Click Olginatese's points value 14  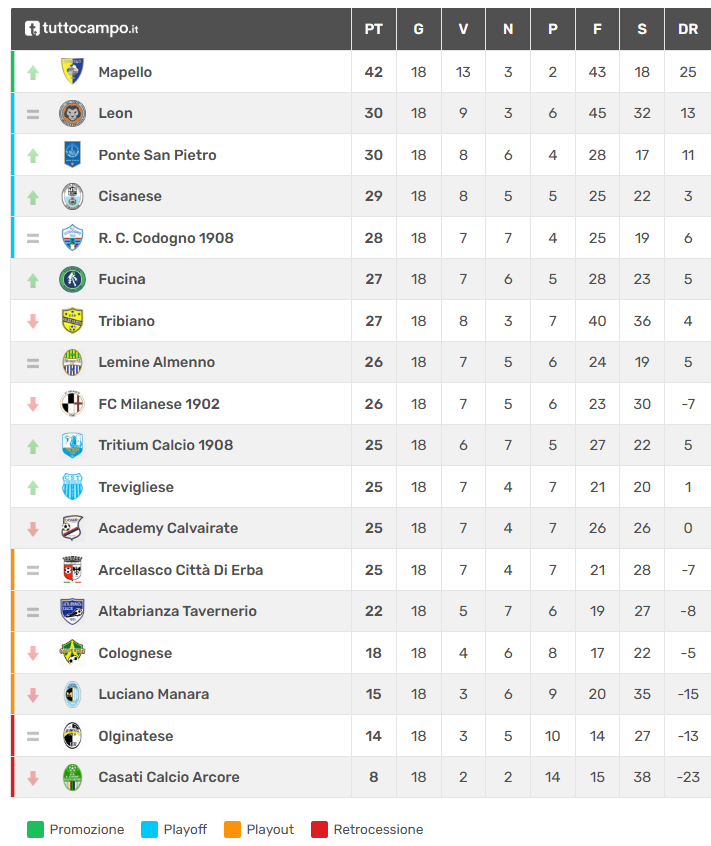(373, 736)
